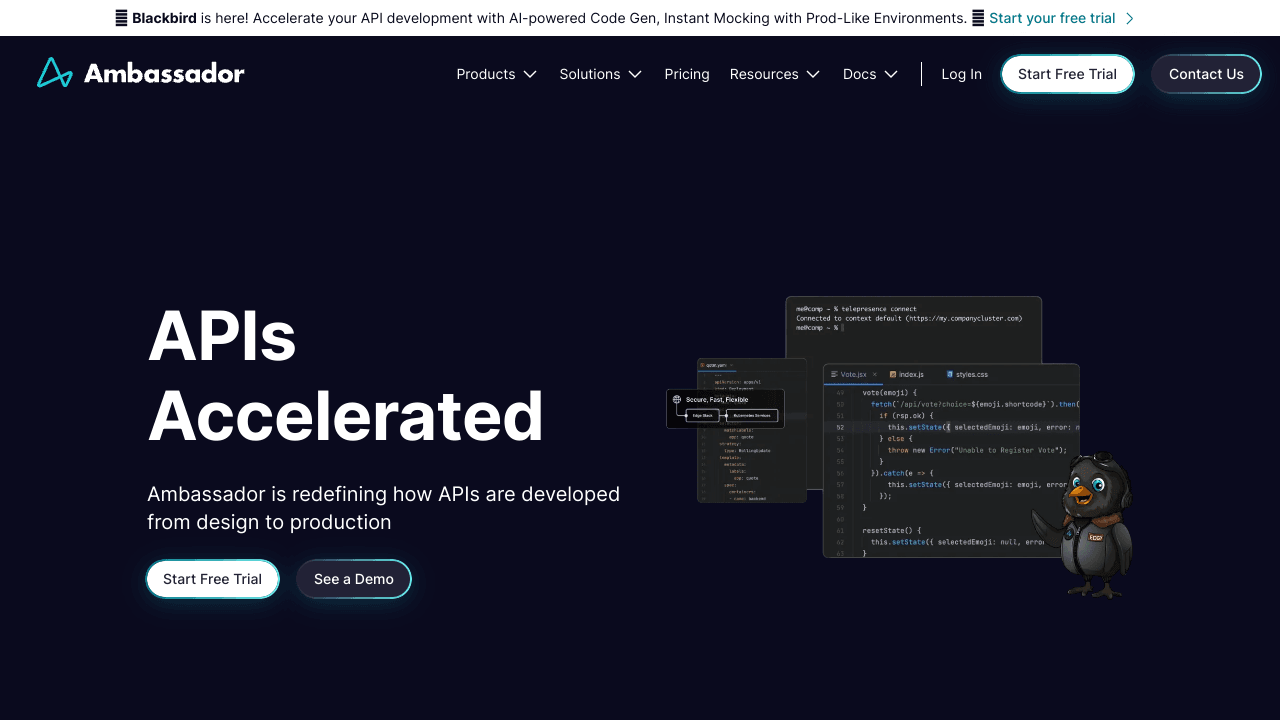
Task: Expand the Products dropdown menu
Action: coord(497,74)
